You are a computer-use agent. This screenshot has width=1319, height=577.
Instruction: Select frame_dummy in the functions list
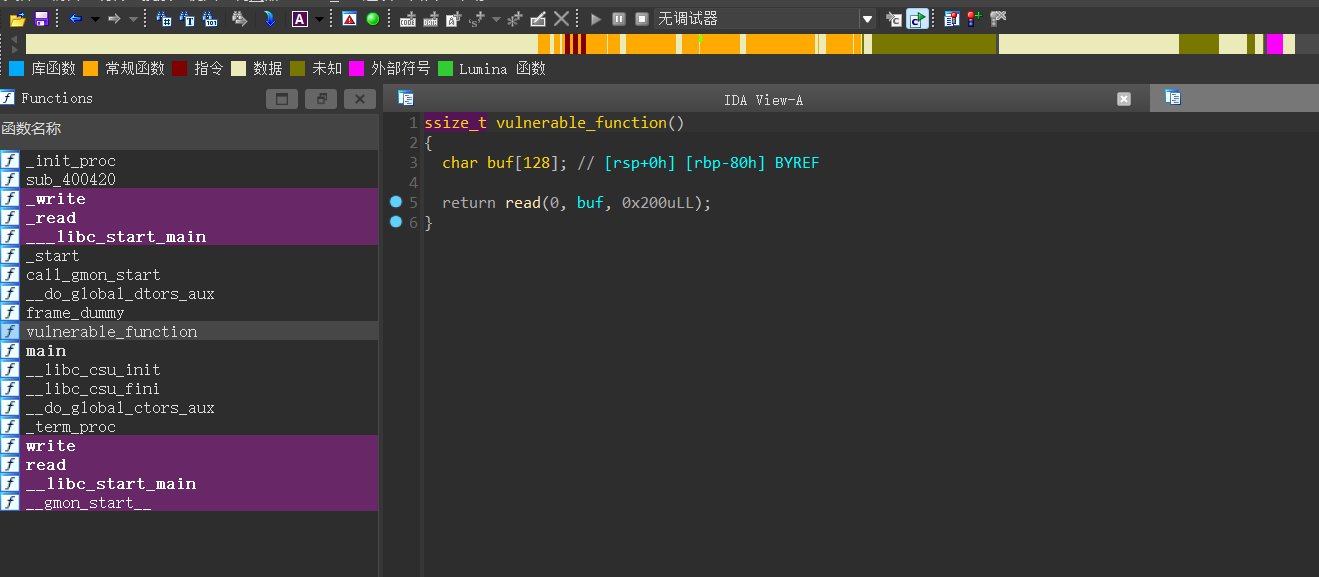(189, 313)
